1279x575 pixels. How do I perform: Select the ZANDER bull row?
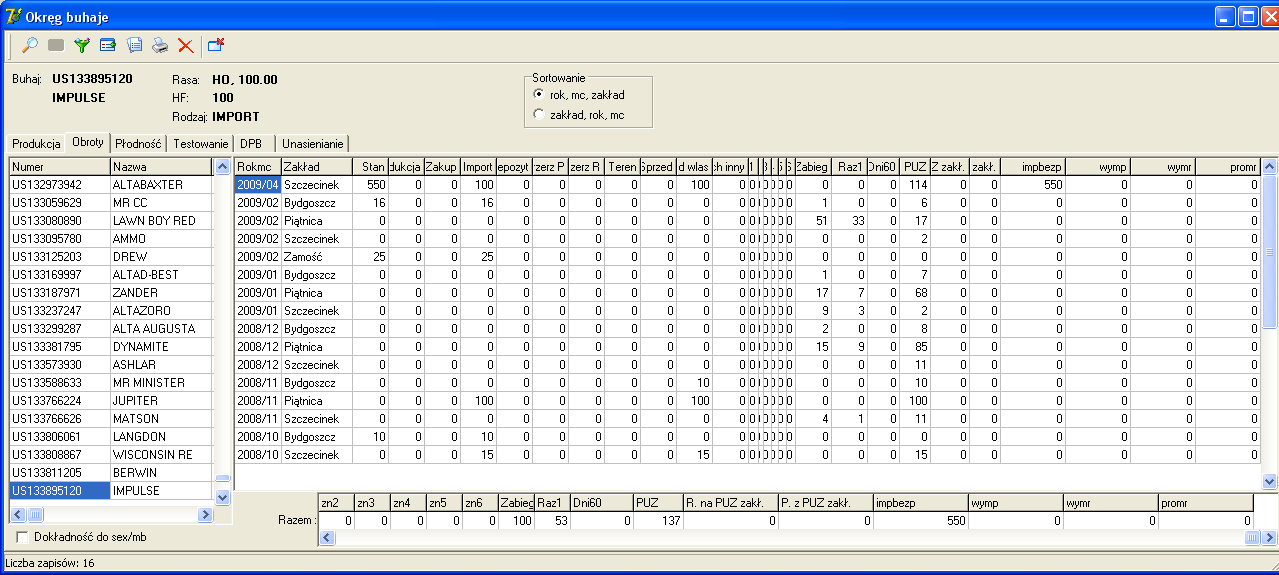(x=112, y=293)
